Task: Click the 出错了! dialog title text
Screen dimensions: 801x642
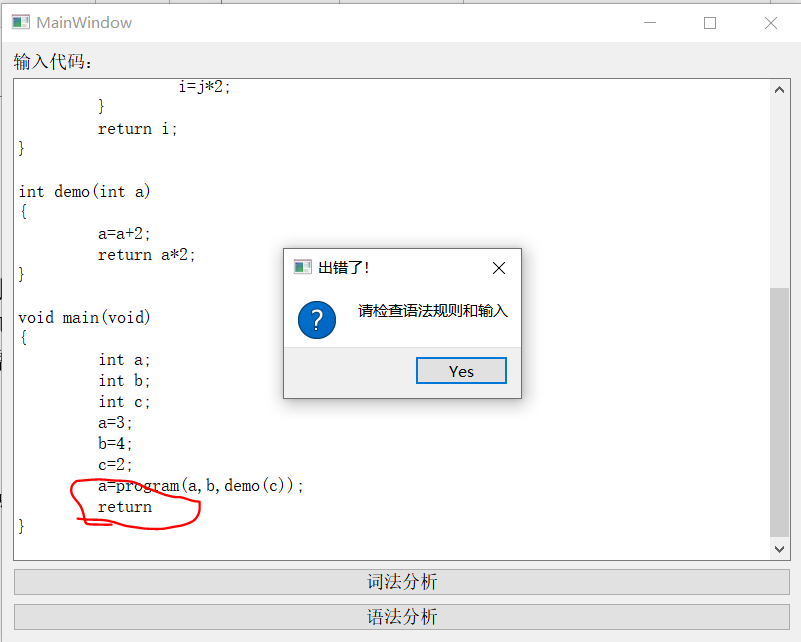Action: point(343,268)
